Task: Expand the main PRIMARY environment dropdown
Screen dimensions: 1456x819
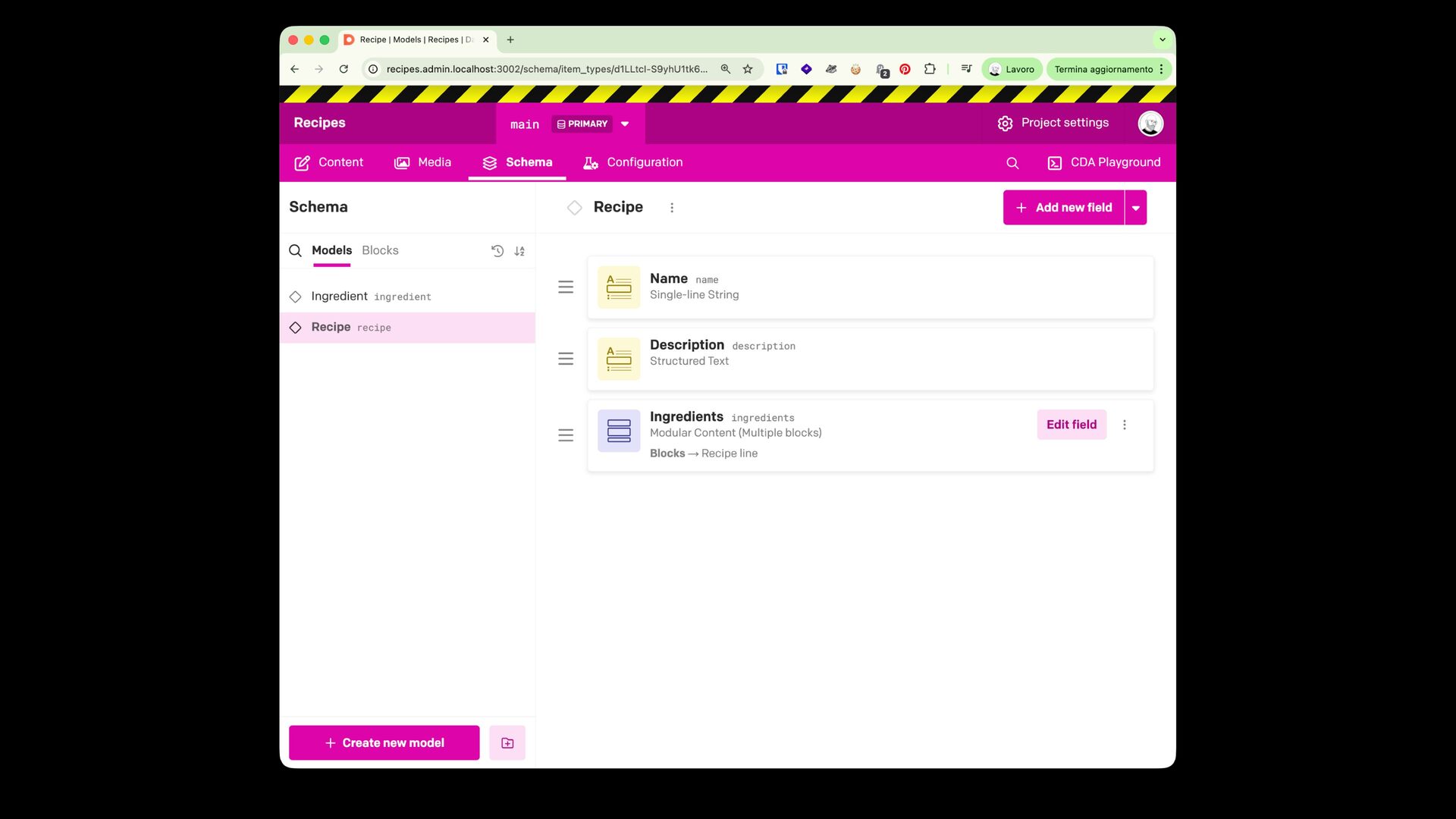Action: [x=625, y=124]
